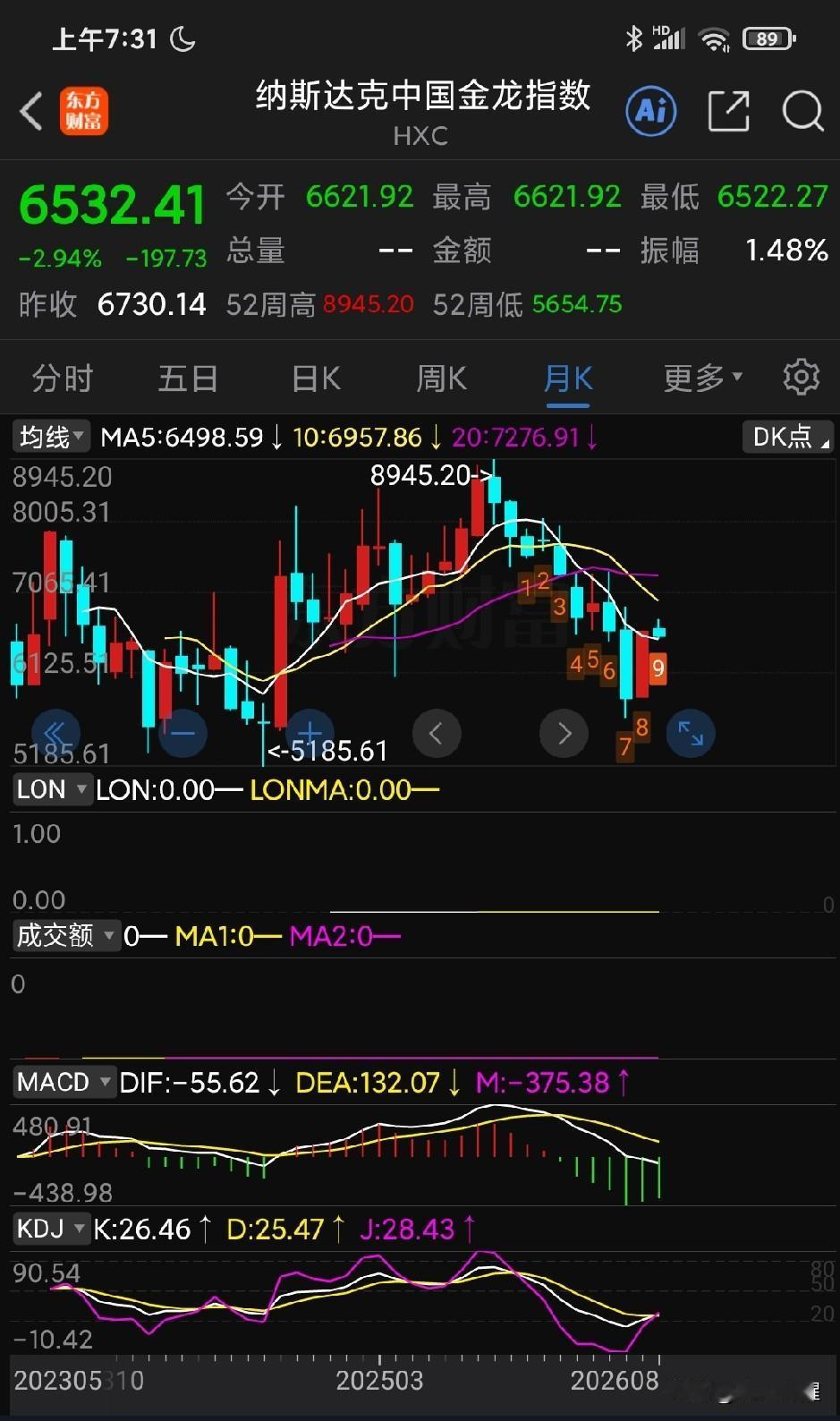The height and width of the screenshot is (1421, 840).
Task: Switch to 五日 chart tab
Action: point(188,379)
